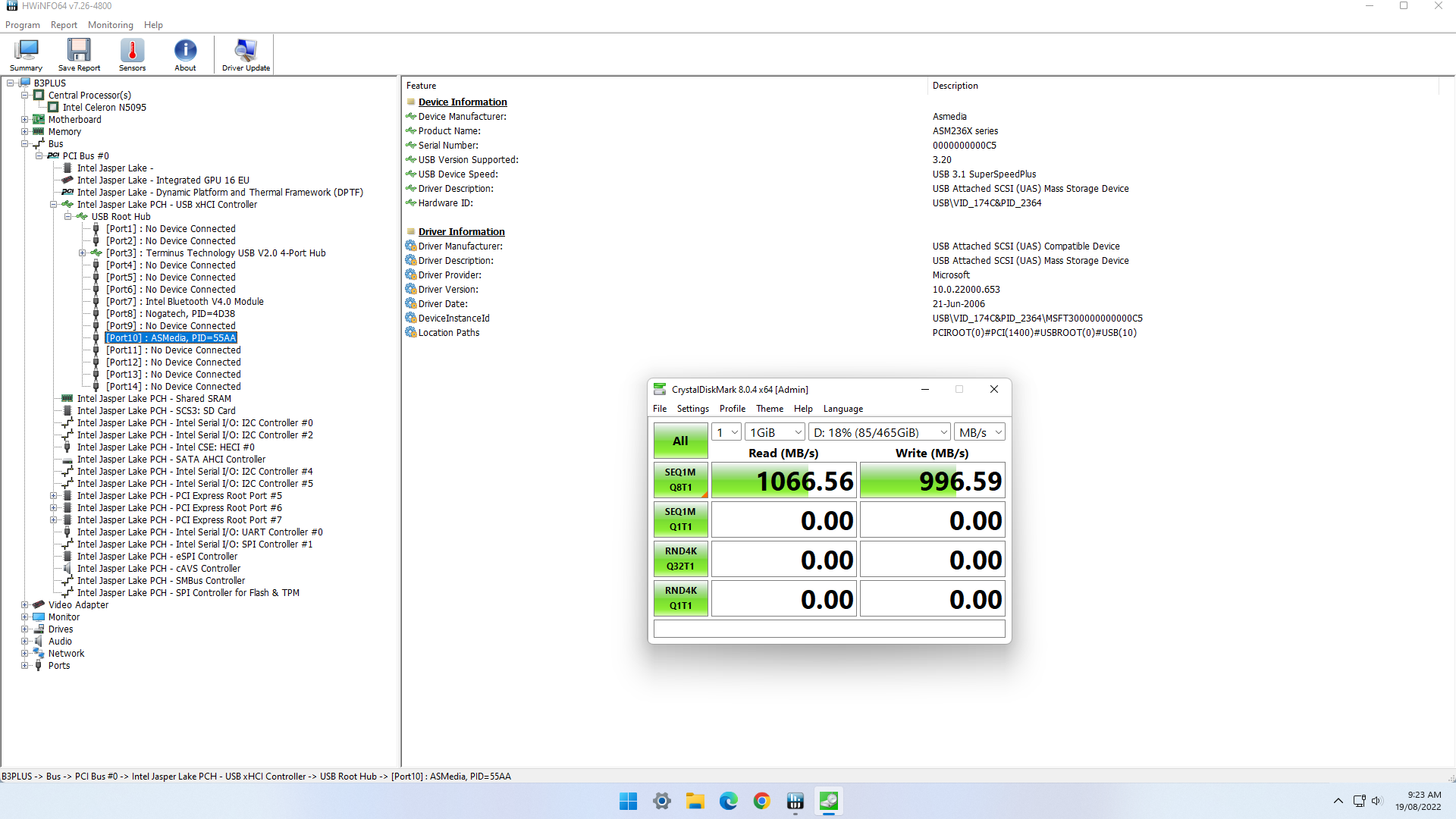This screenshot has width=1456, height=819.
Task: Click the Intel Bluetooth port plug icon
Action: click(x=96, y=301)
